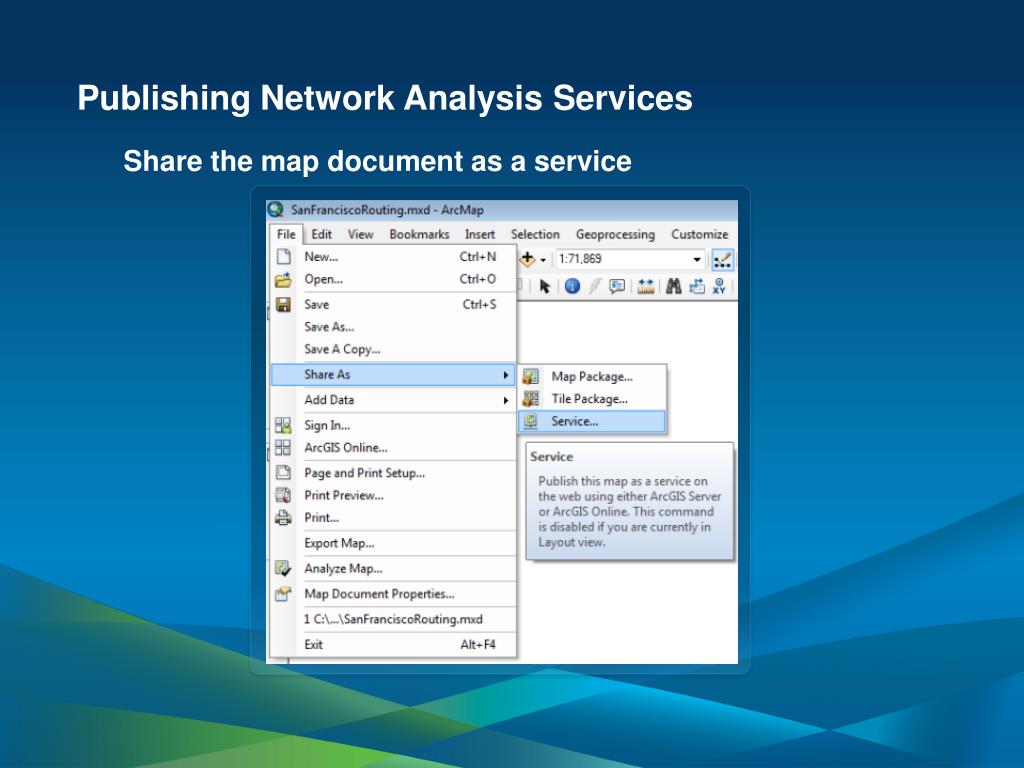Viewport: 1024px width, 768px height.
Task: Choose Sign In... from the File menu
Action: (393, 425)
